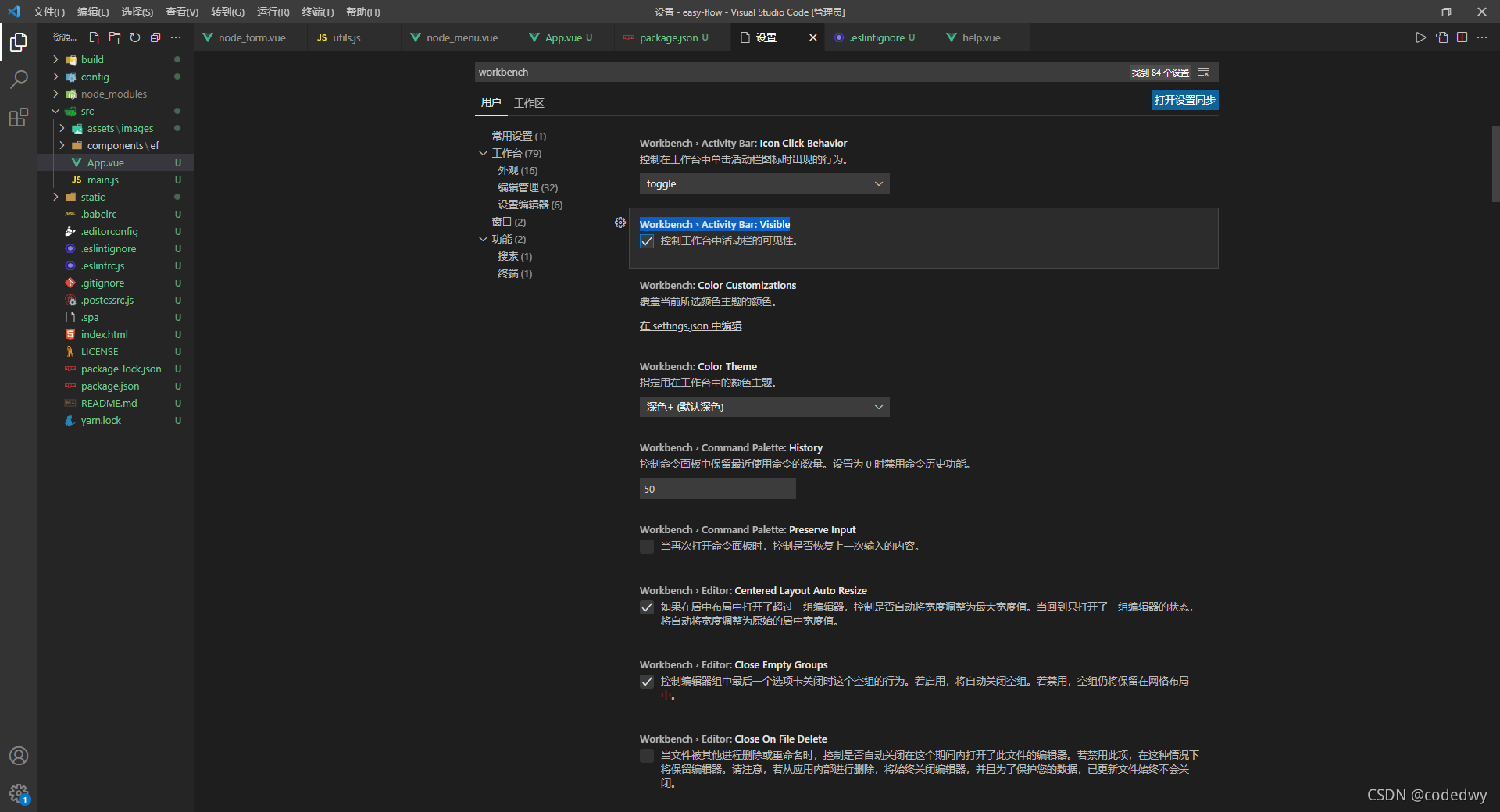Select 外观 (16) settings category
This screenshot has height=812, width=1500.
[518, 170]
